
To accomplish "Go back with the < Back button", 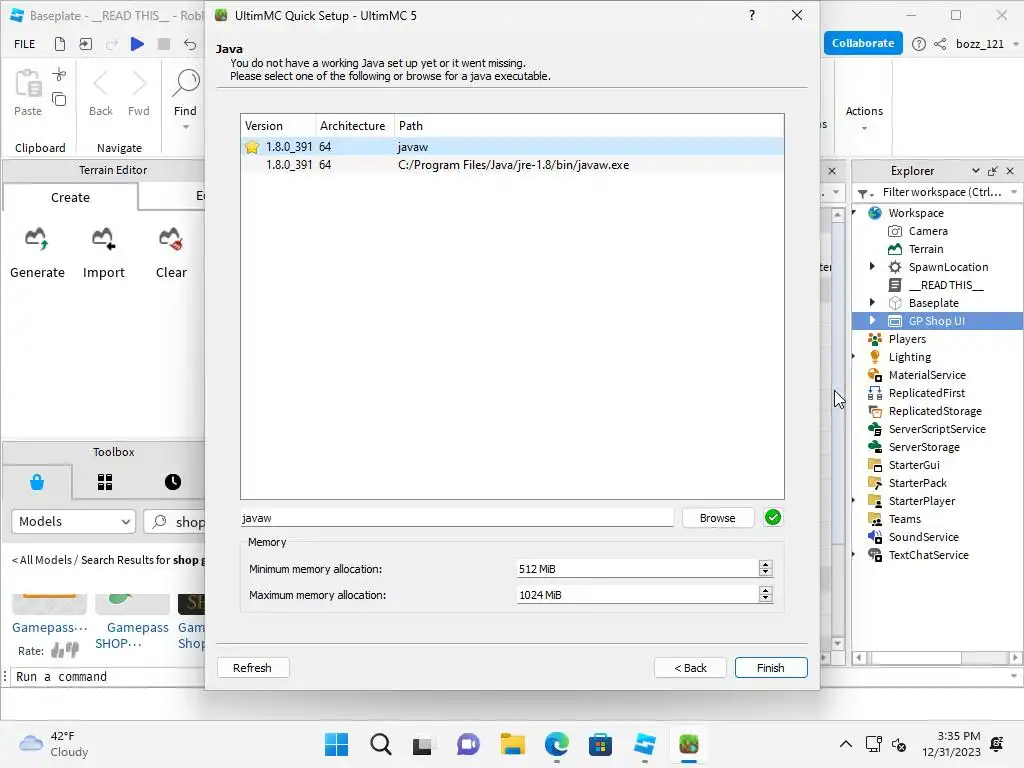I will click(690, 667).
